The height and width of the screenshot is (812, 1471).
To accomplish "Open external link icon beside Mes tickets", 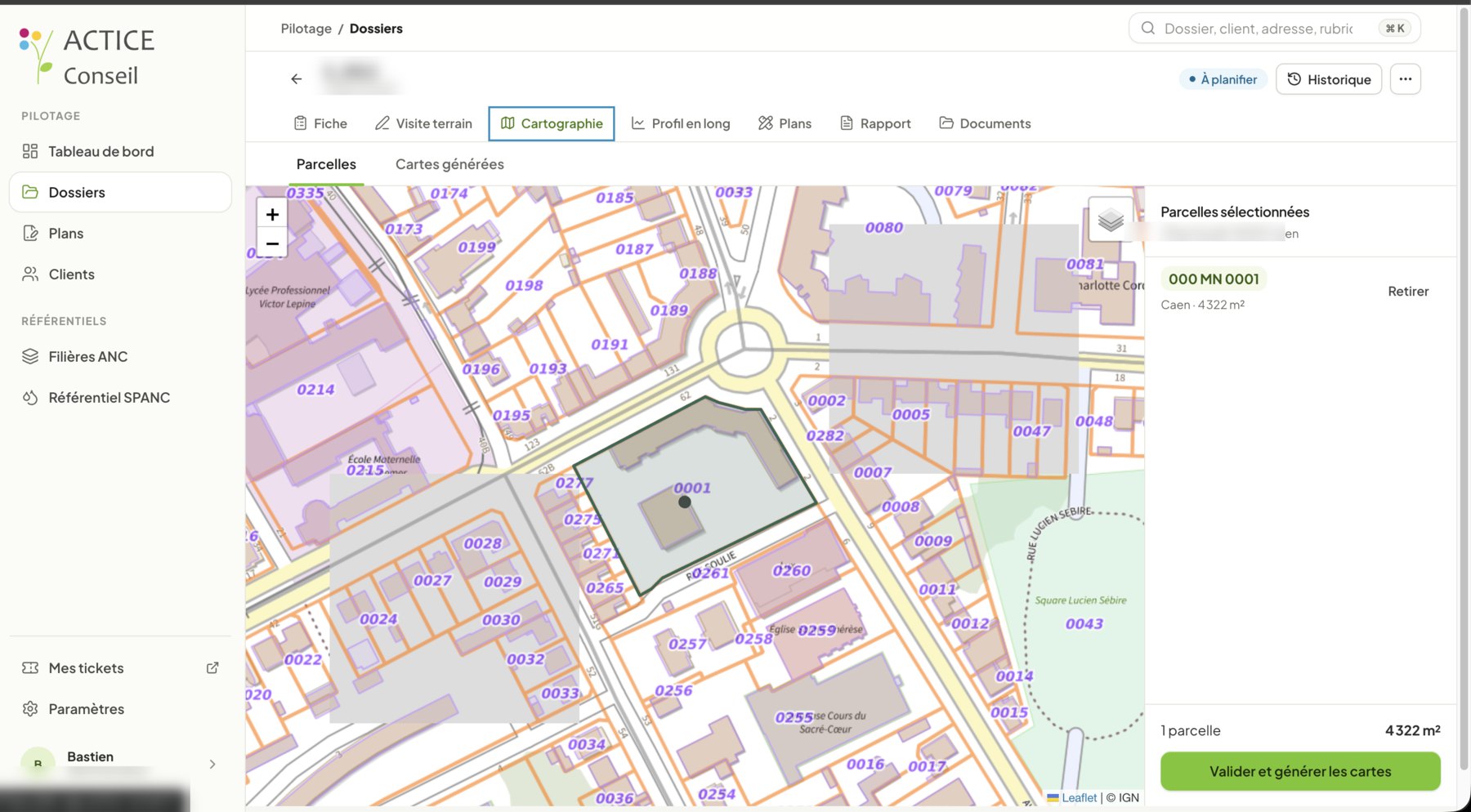I will (212, 668).
